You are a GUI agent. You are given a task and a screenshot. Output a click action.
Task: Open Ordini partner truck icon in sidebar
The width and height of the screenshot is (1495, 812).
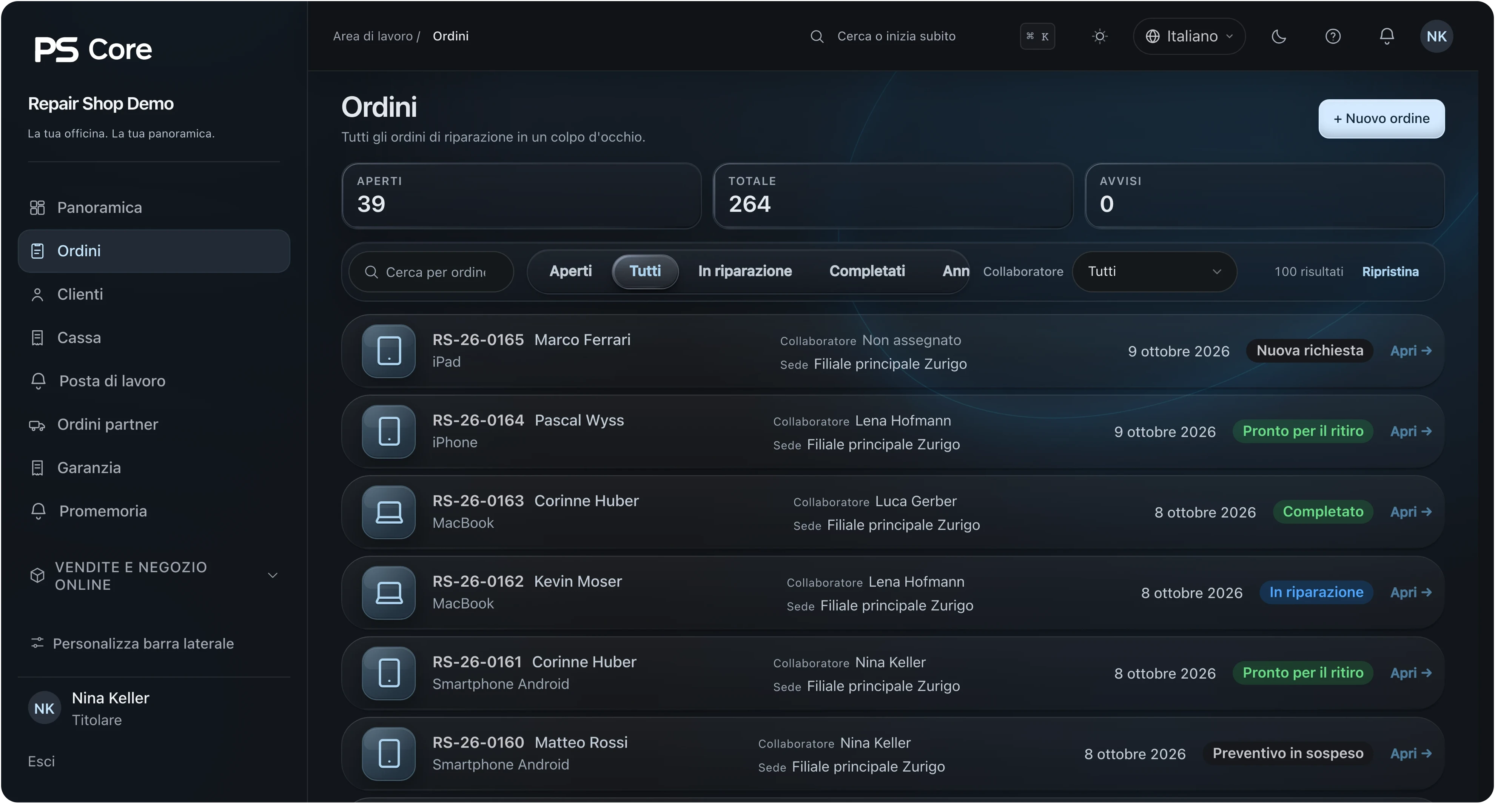37,425
